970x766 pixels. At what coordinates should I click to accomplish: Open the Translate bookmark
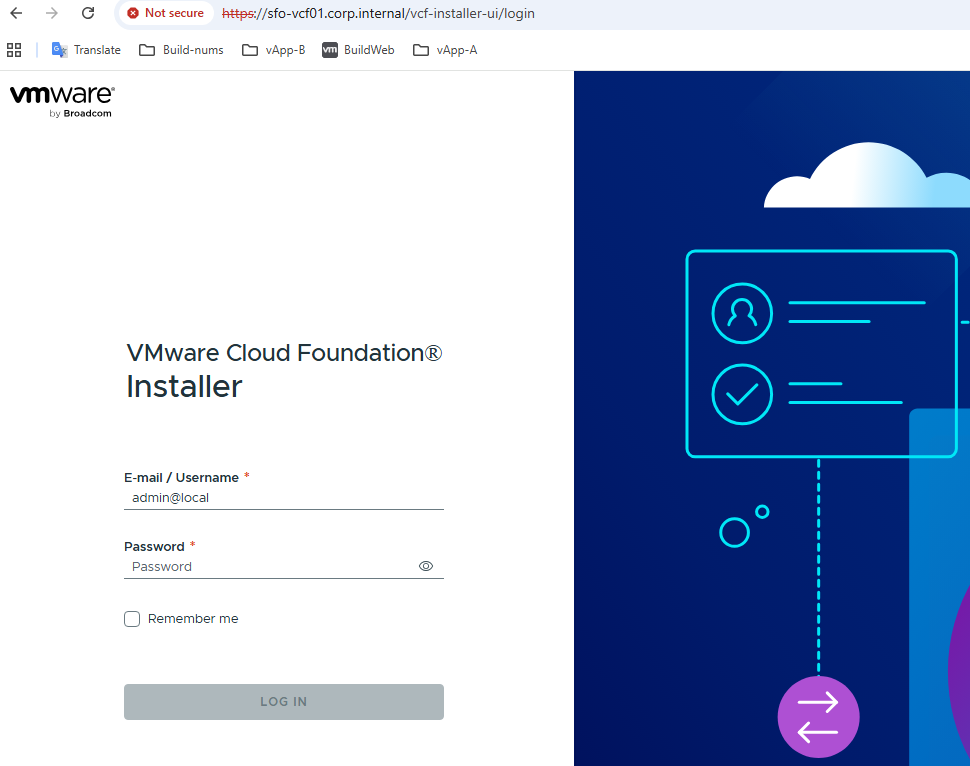(x=86, y=50)
